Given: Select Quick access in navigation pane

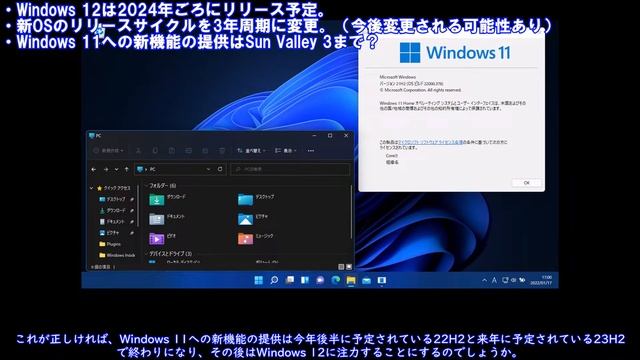Looking at the screenshot, I should 114,188.
